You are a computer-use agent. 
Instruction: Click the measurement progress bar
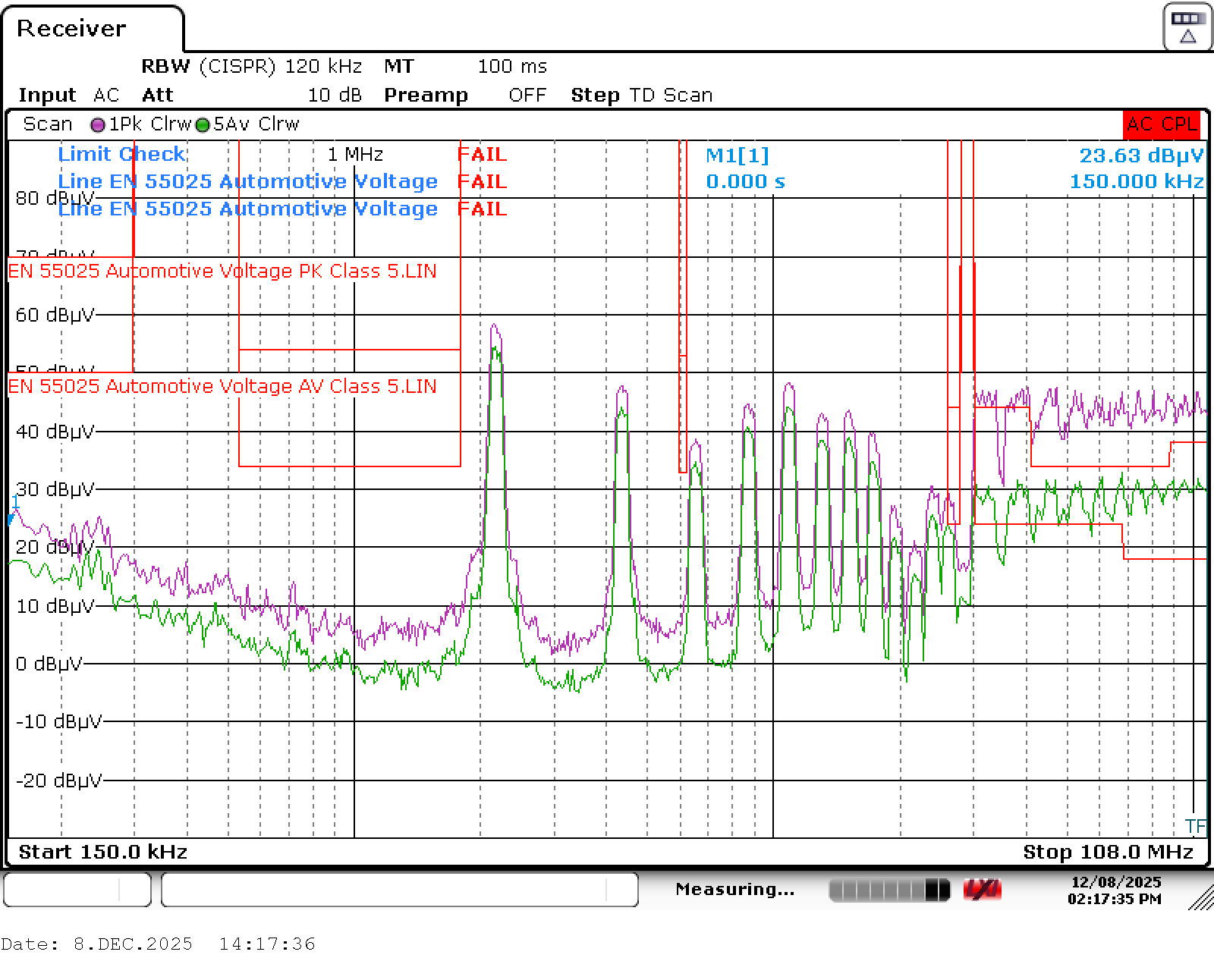[x=888, y=890]
